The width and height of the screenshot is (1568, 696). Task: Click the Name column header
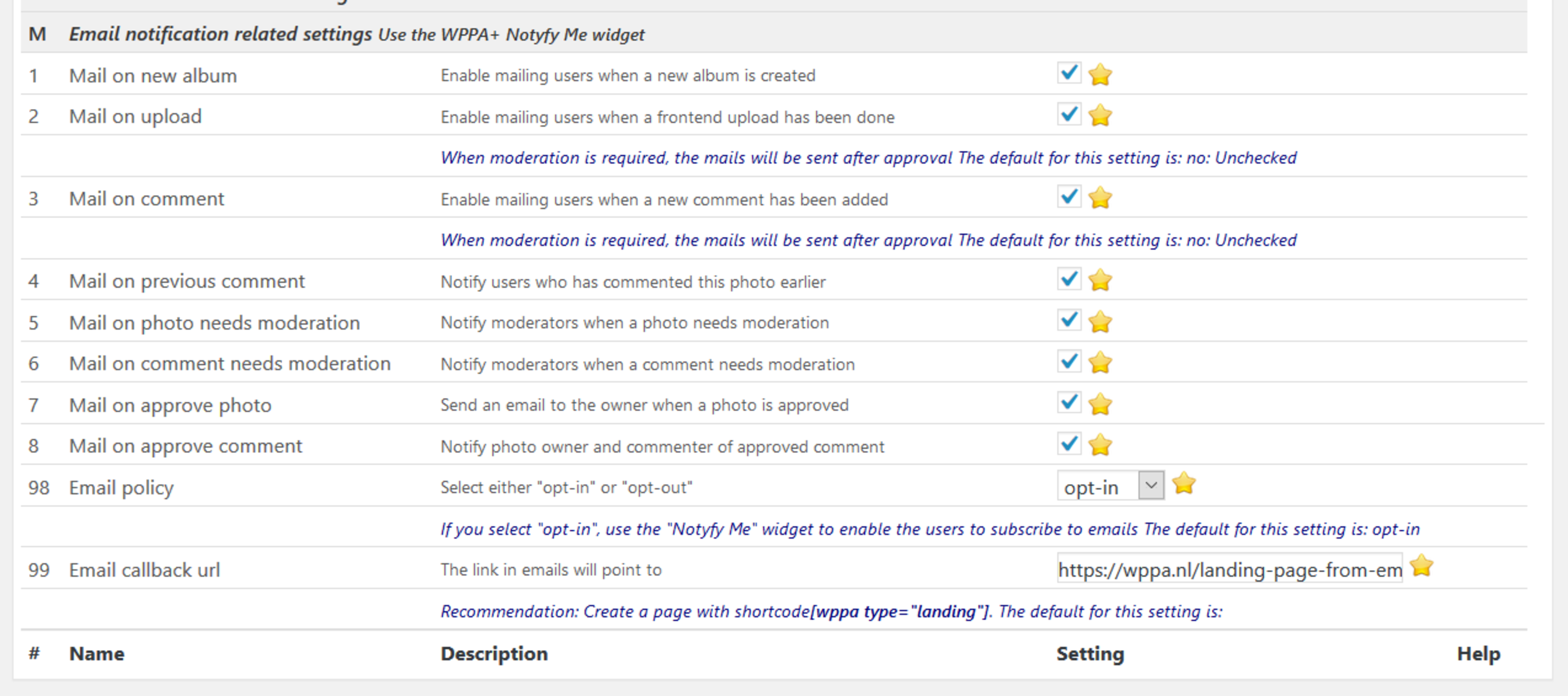[97, 653]
